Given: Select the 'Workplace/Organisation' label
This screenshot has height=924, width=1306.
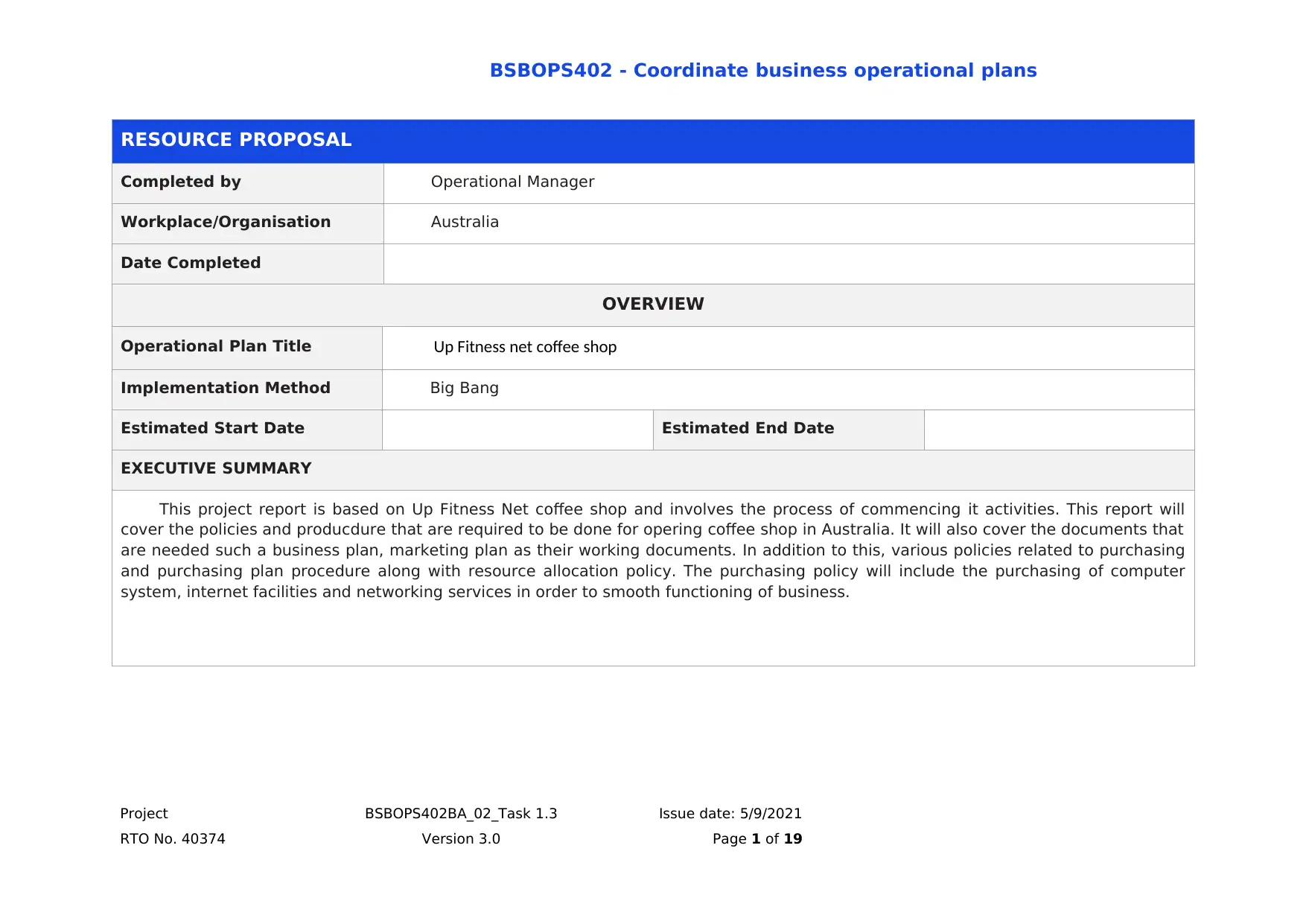Looking at the screenshot, I should [x=226, y=222].
